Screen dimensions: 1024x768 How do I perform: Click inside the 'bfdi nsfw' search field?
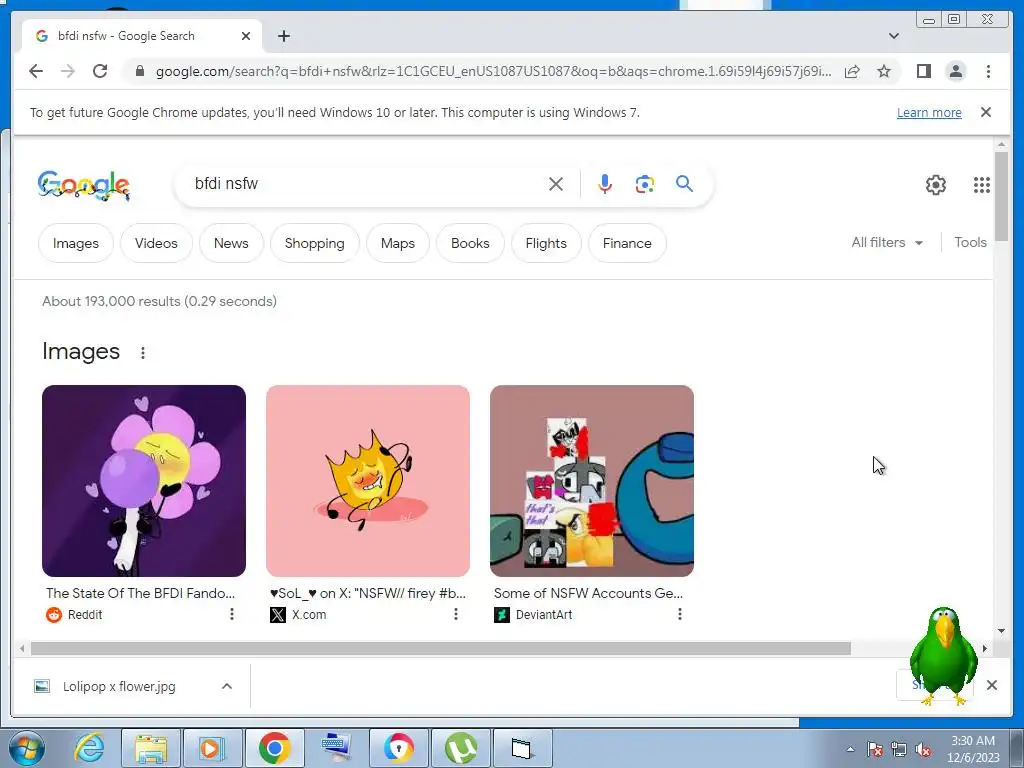pos(366,184)
